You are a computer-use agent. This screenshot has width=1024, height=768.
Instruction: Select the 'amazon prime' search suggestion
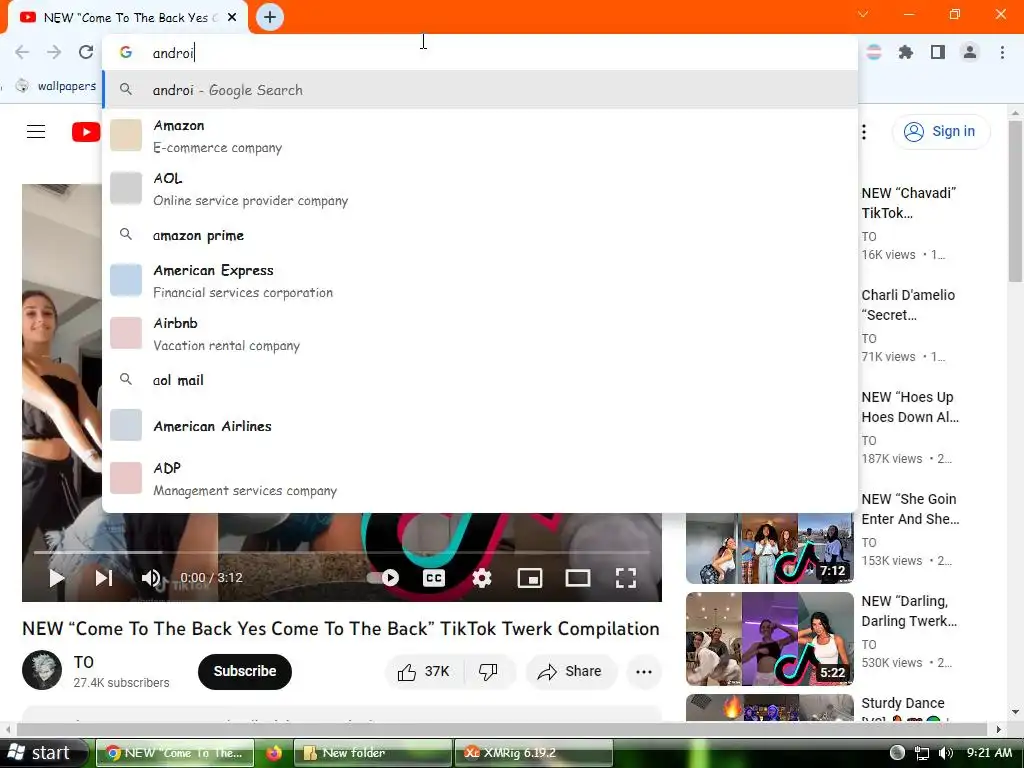click(x=480, y=235)
